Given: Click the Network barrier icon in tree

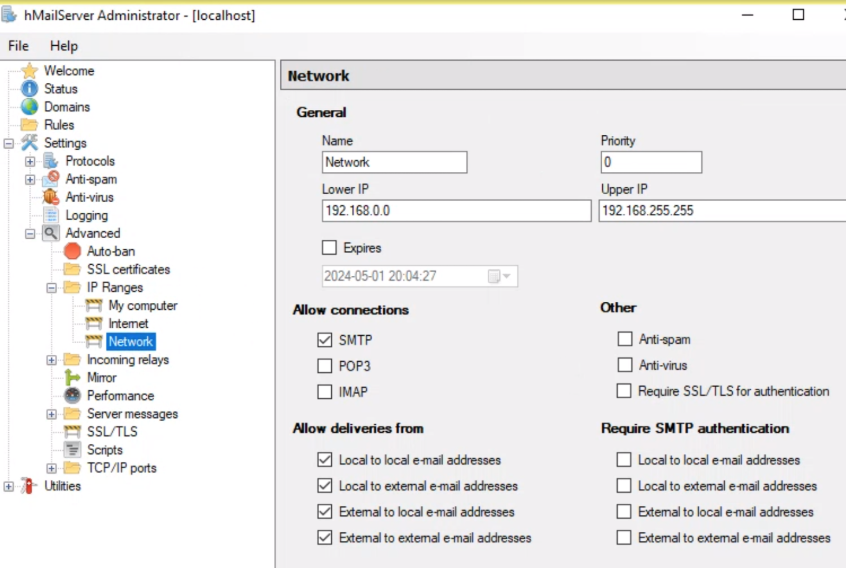Looking at the screenshot, I should 94,341.
